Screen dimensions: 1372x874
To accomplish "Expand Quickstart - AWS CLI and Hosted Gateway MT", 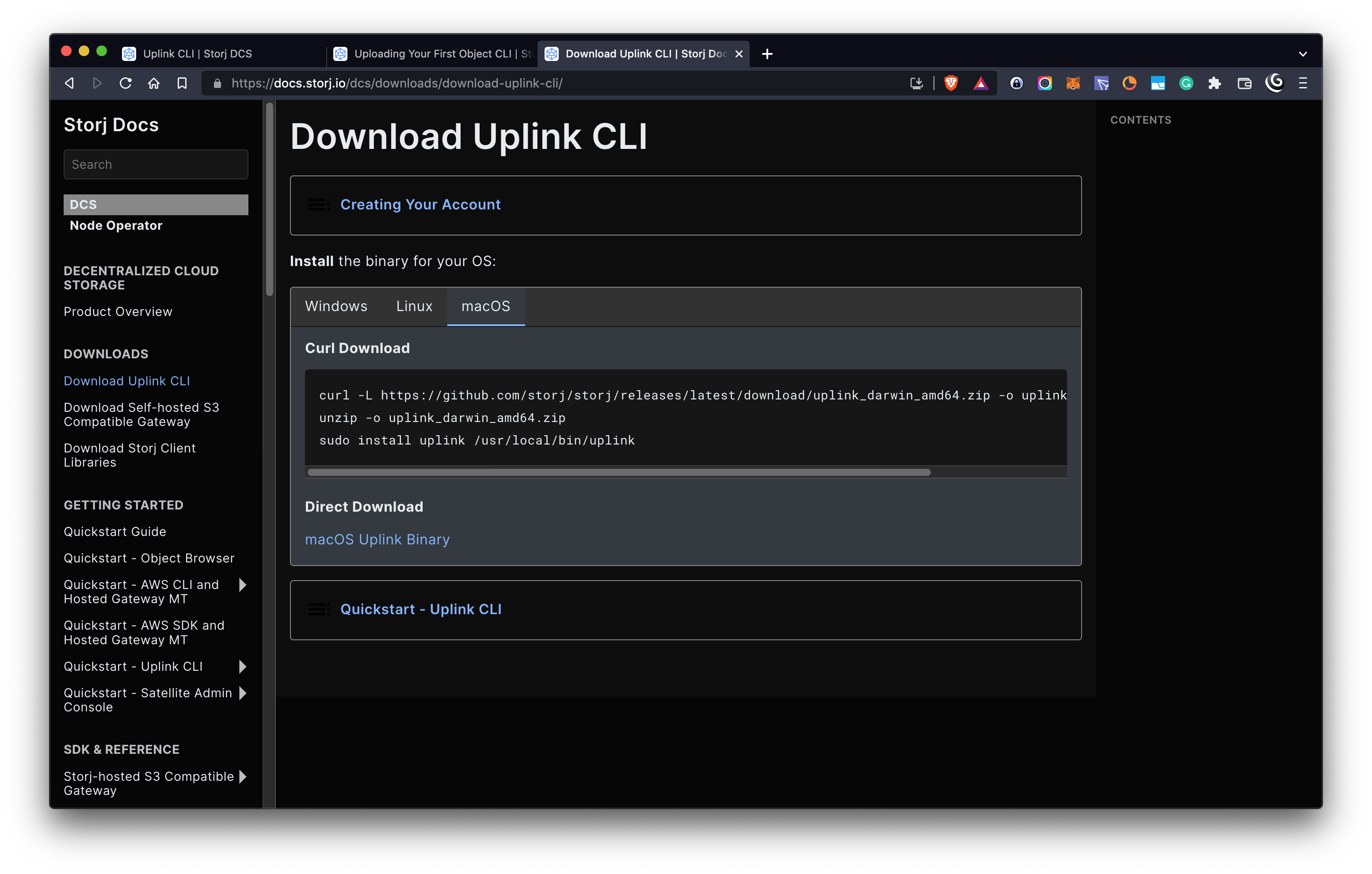I will pyautogui.click(x=243, y=585).
